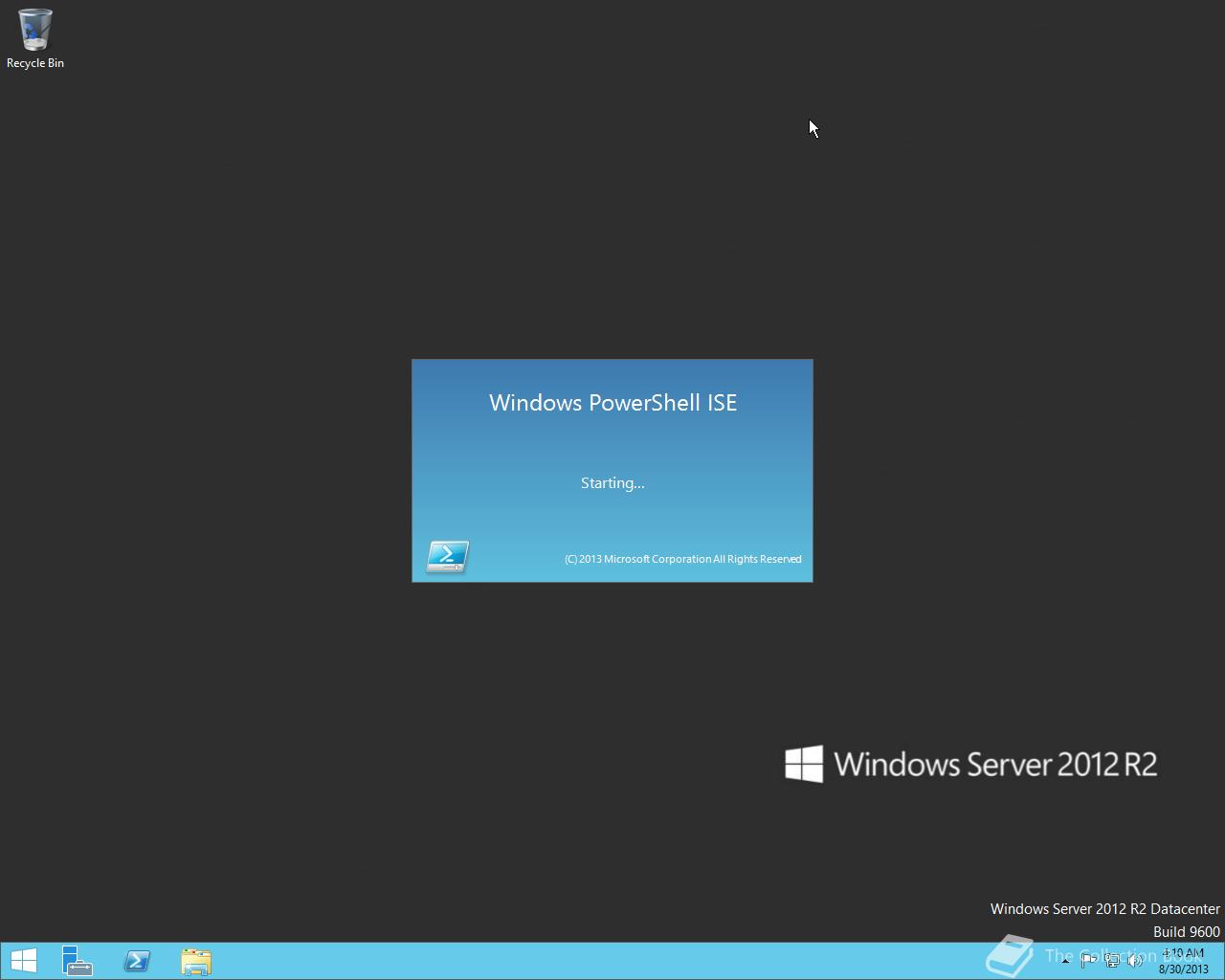Image resolution: width=1225 pixels, height=980 pixels.
Task: Click the Microsoft Corporation copyright text
Action: point(683,559)
